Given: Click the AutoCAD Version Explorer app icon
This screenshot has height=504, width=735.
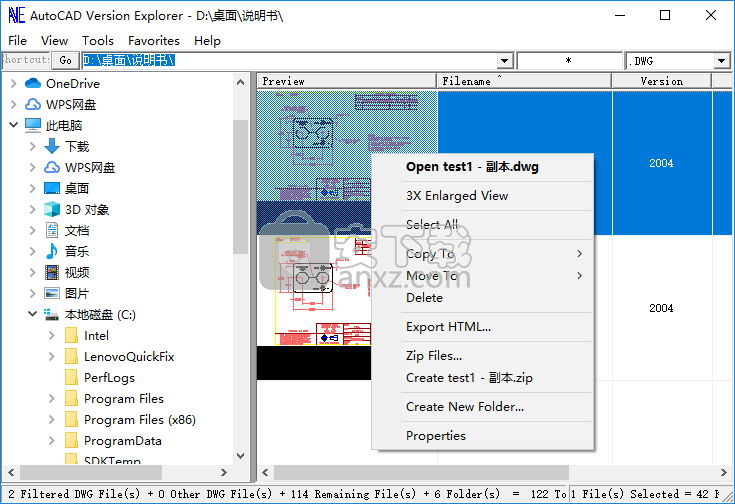Looking at the screenshot, I should (x=16, y=15).
